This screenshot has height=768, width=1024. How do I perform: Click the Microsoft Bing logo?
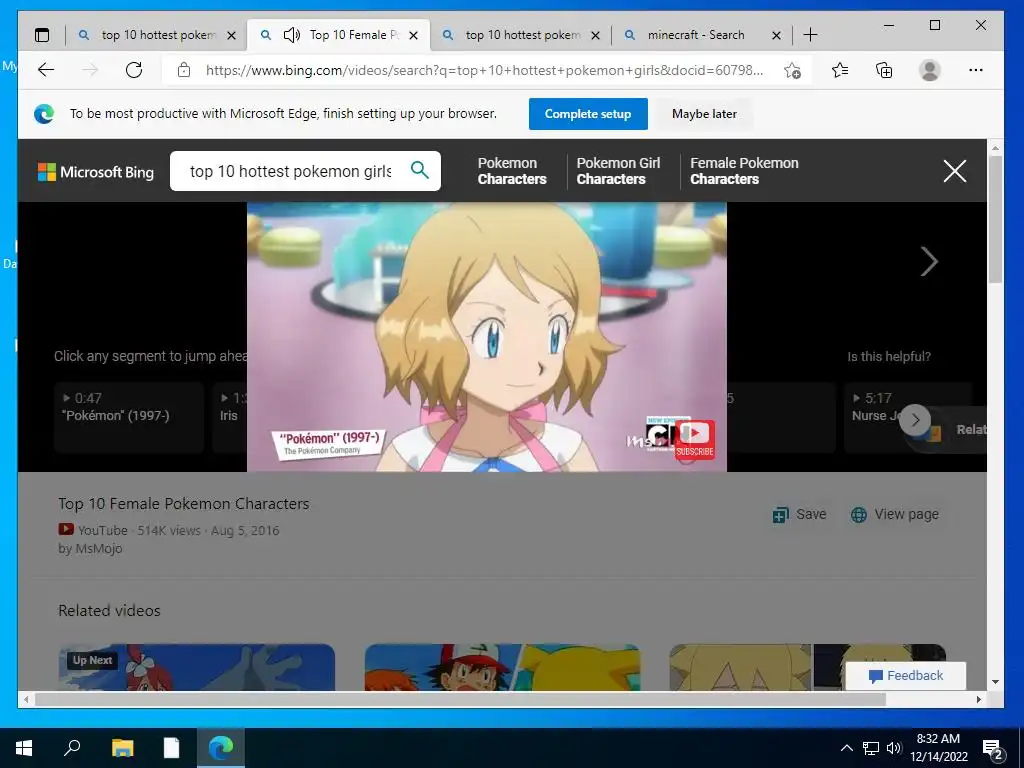tap(96, 172)
